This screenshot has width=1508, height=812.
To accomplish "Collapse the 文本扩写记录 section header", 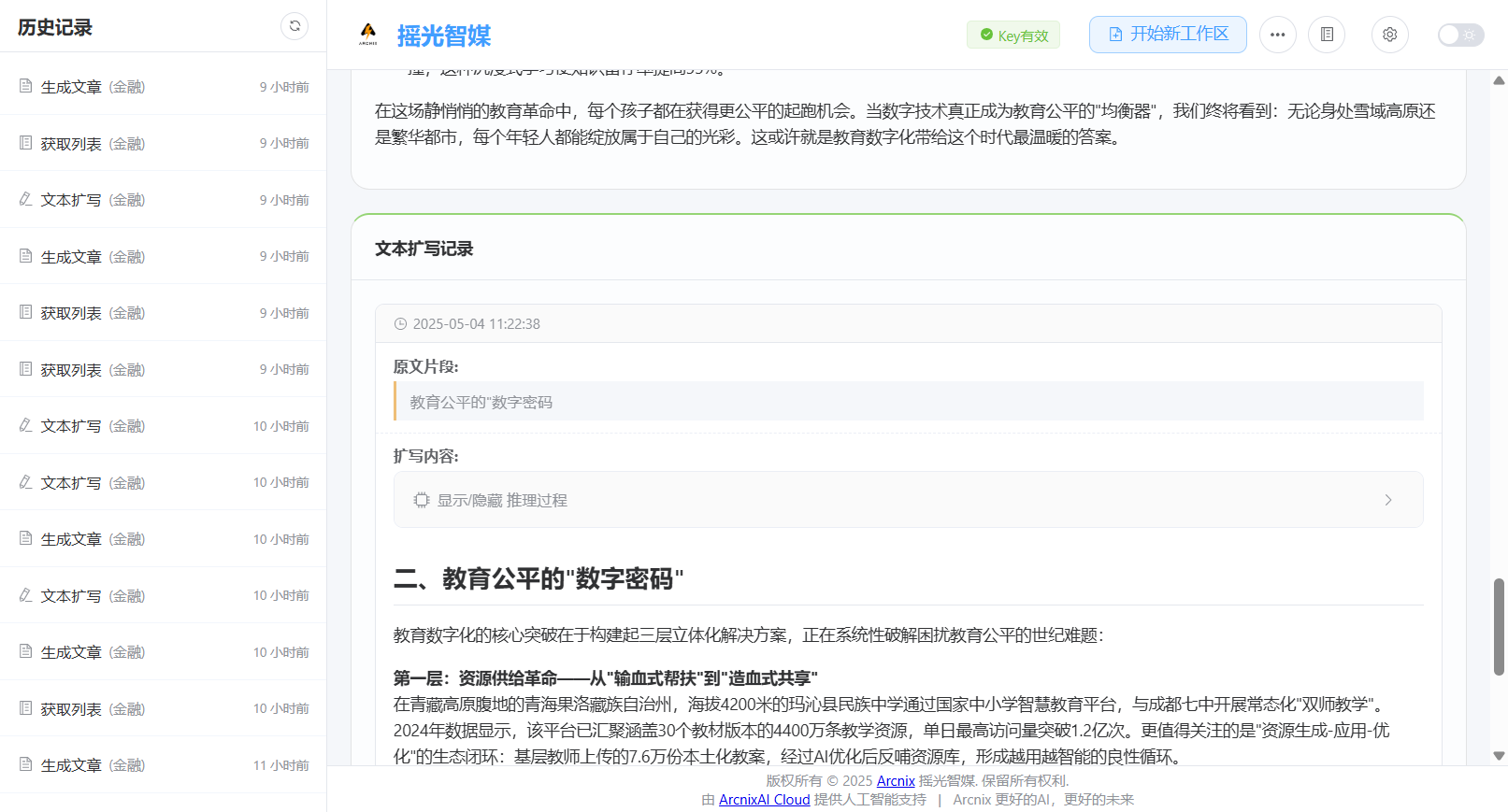I will click(x=424, y=249).
